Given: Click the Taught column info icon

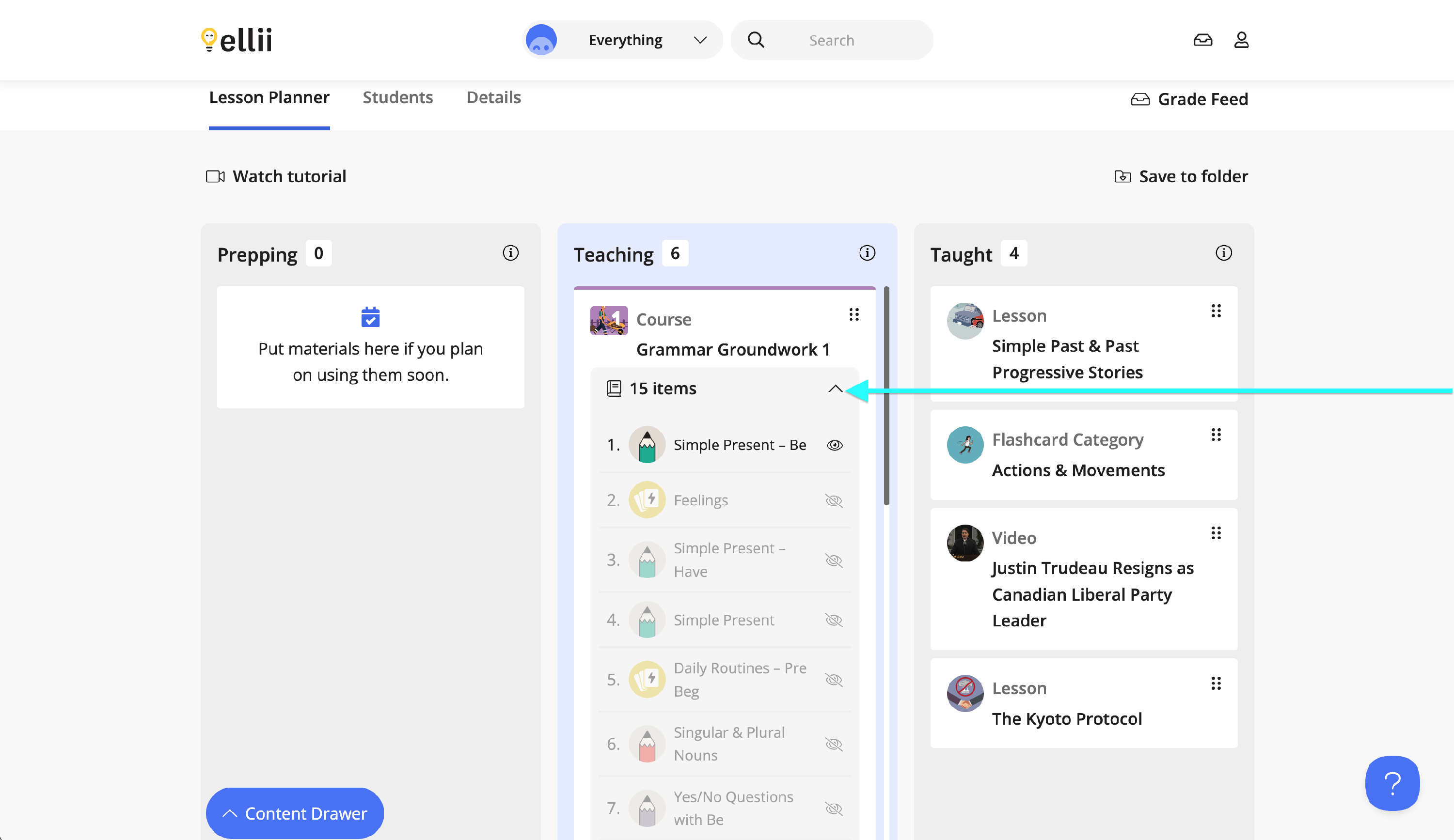Looking at the screenshot, I should coord(1223,253).
